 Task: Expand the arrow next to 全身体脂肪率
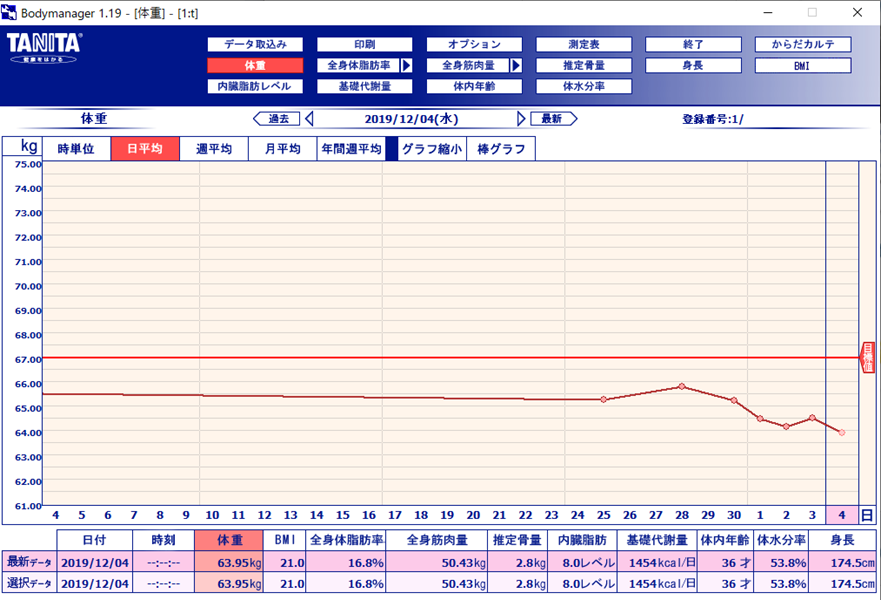[406, 65]
